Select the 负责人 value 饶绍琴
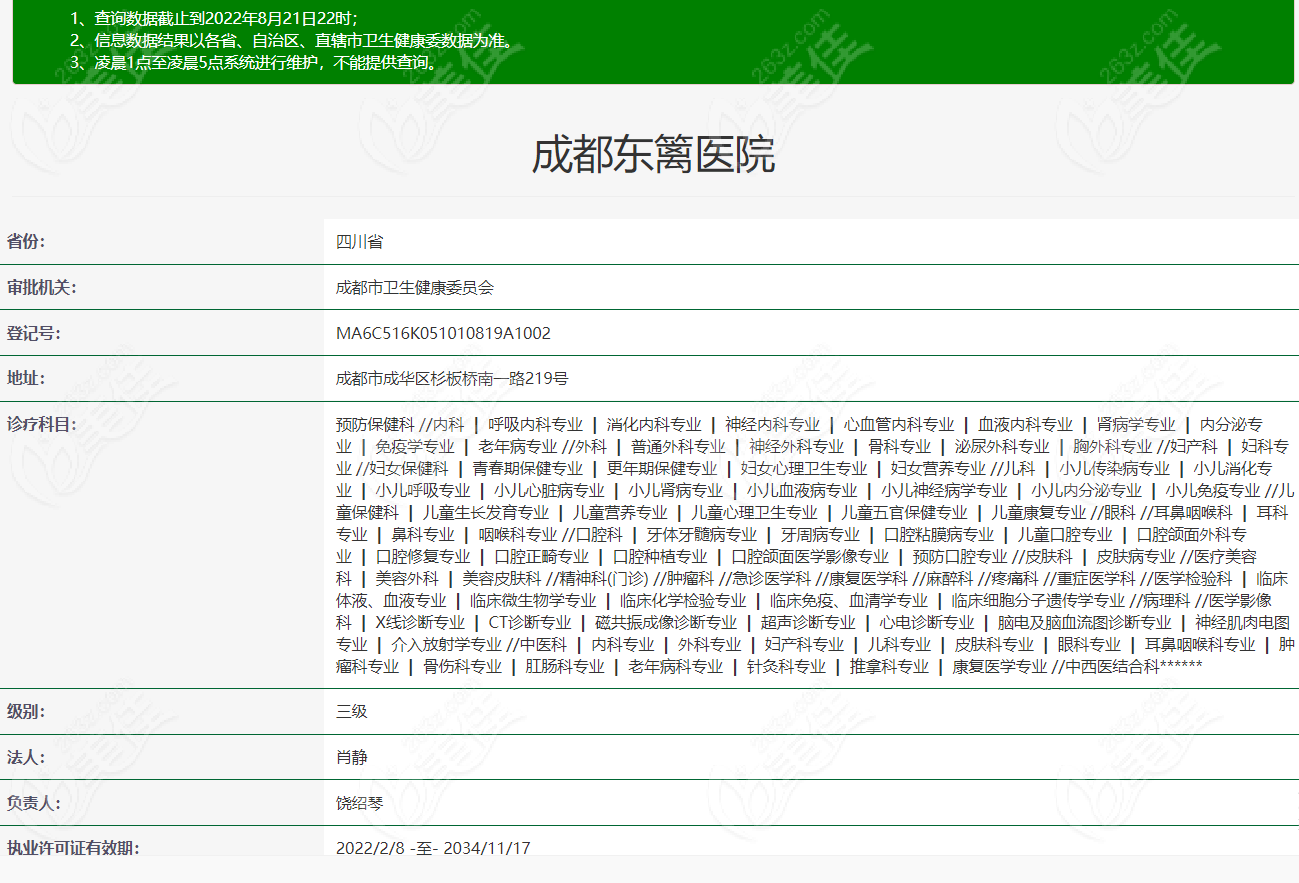Screen dimensions: 1299x883 [359, 802]
